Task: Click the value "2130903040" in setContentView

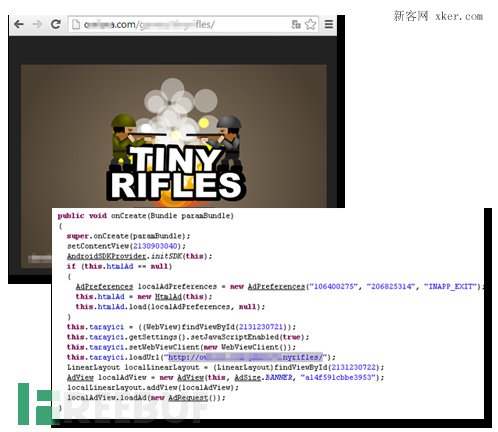Action: (155, 246)
